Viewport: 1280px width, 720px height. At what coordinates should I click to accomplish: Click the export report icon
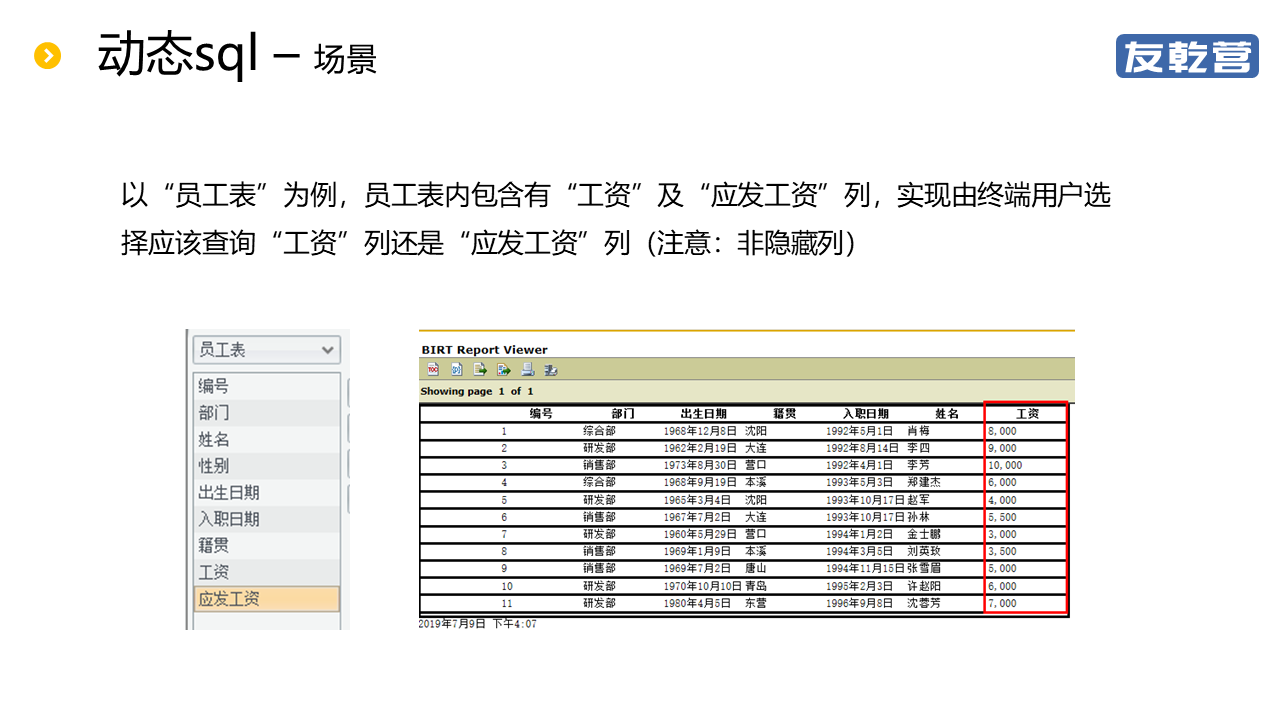(x=504, y=369)
